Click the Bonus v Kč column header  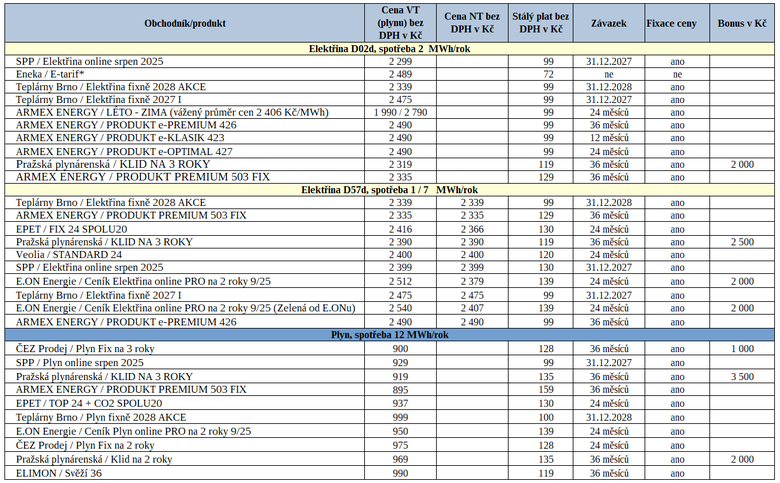743,22
